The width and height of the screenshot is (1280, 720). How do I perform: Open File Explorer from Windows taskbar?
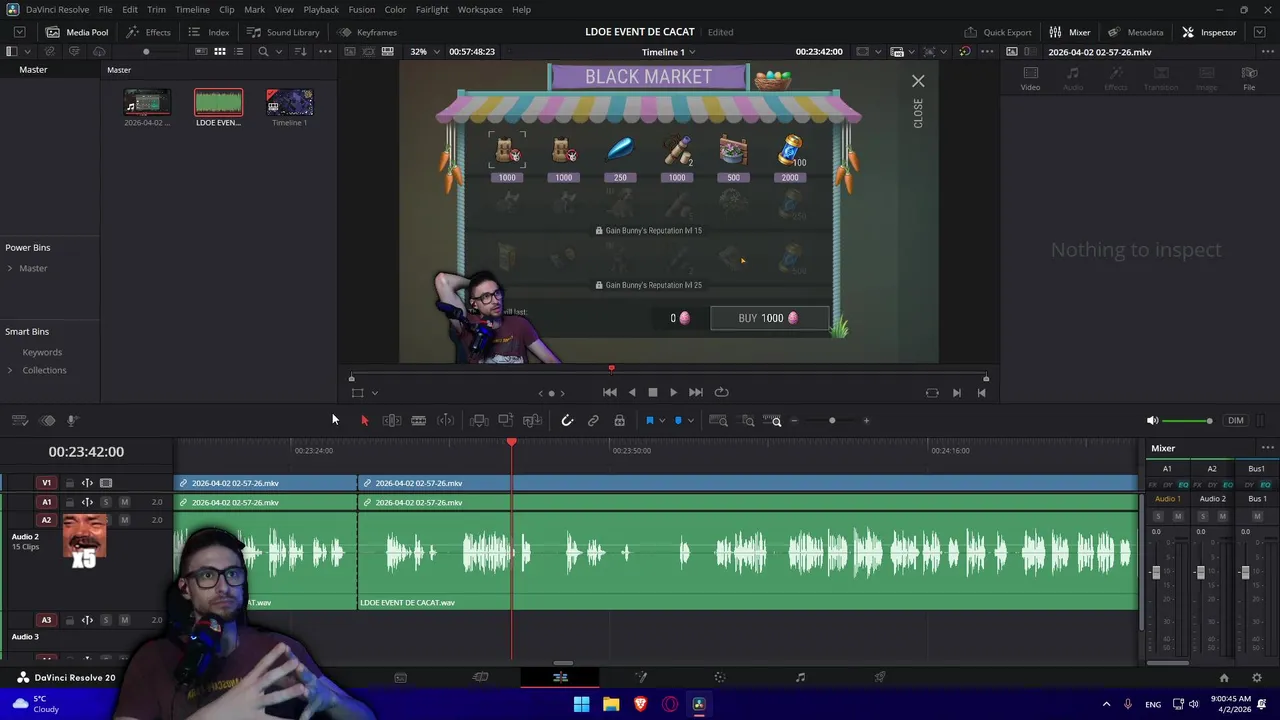(x=611, y=704)
